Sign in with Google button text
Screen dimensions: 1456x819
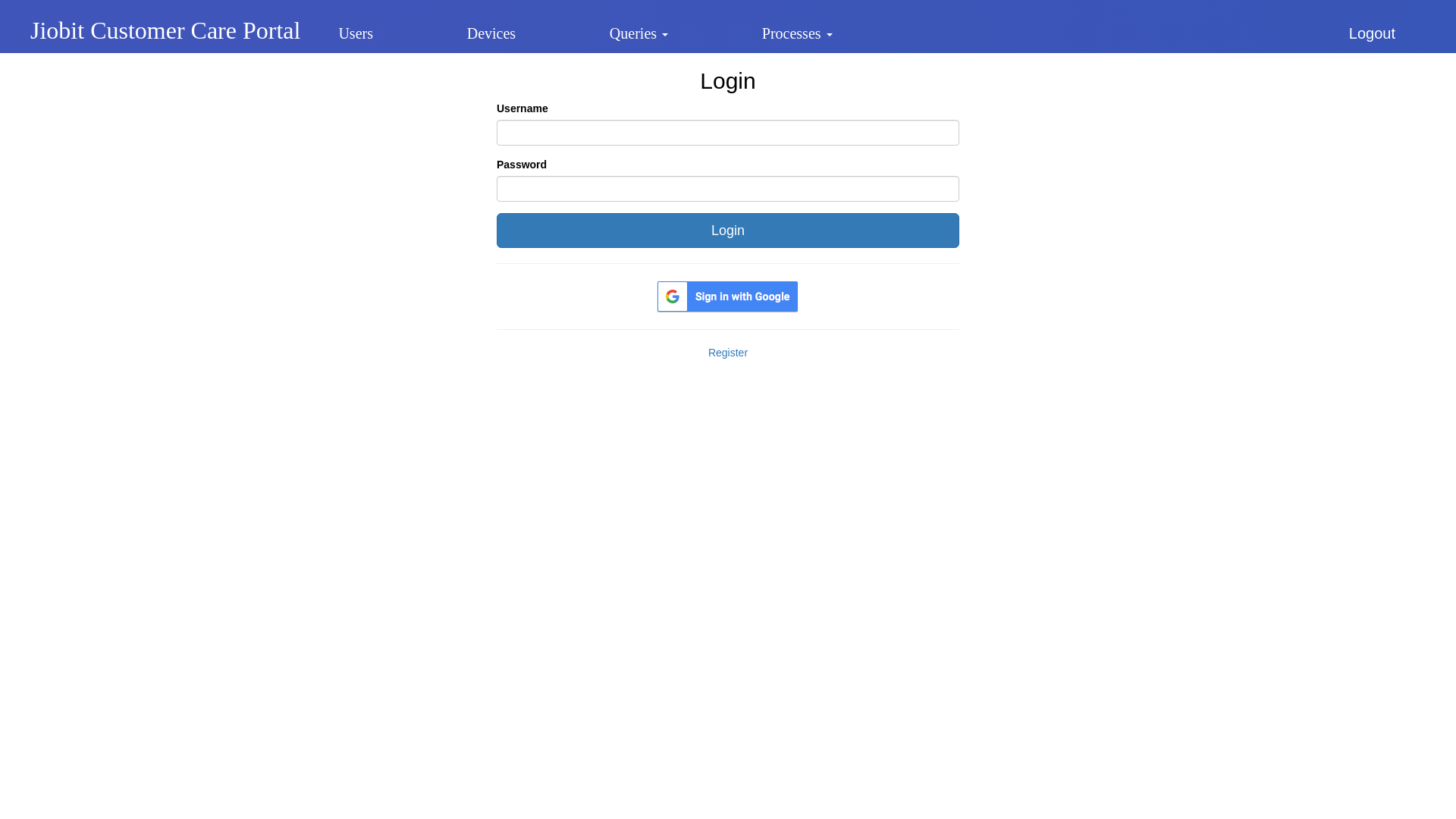pyautogui.click(x=742, y=297)
